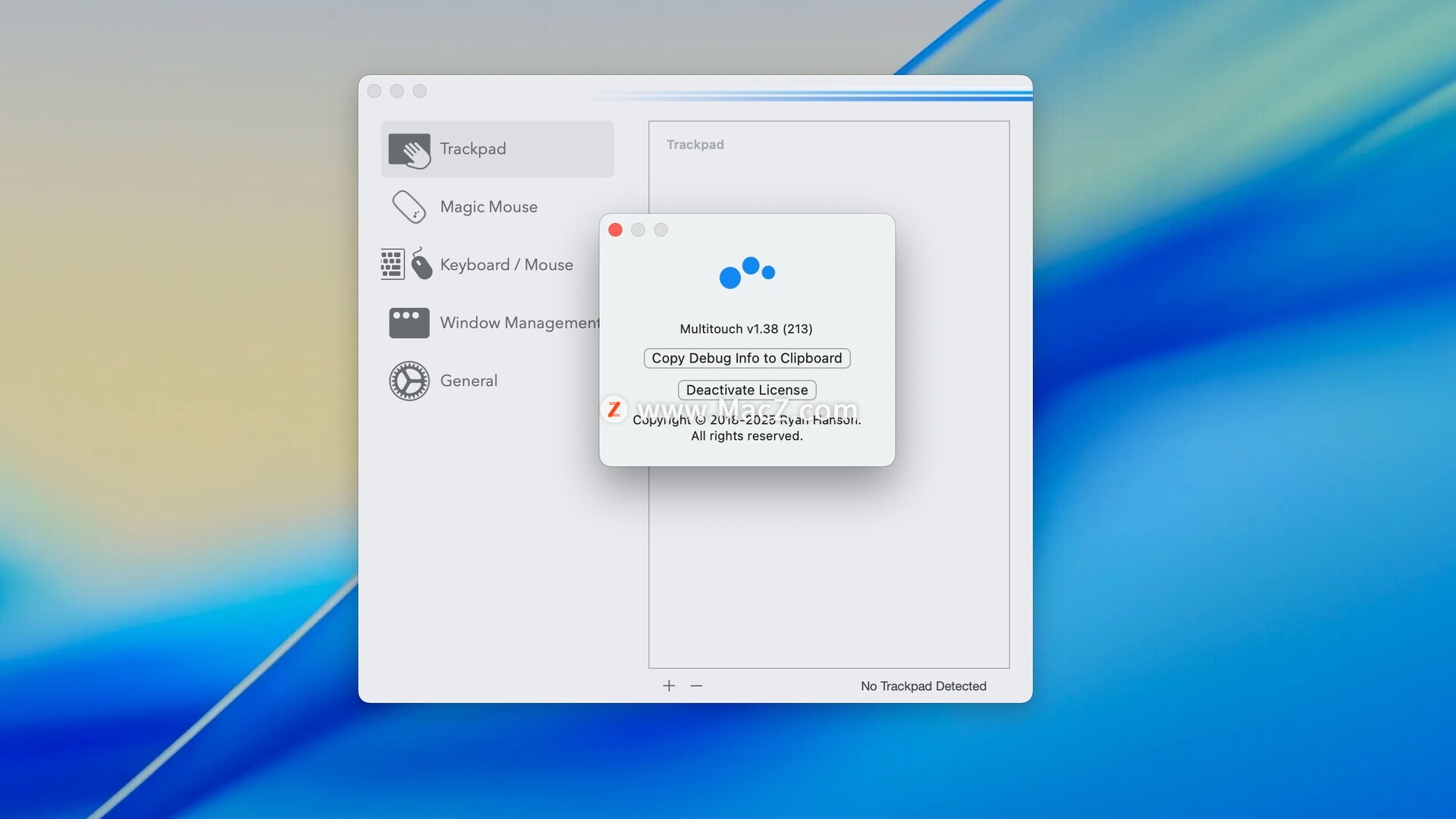Click the Multitouch blue dots logo
Image resolution: width=1456 pixels, height=819 pixels.
747,272
